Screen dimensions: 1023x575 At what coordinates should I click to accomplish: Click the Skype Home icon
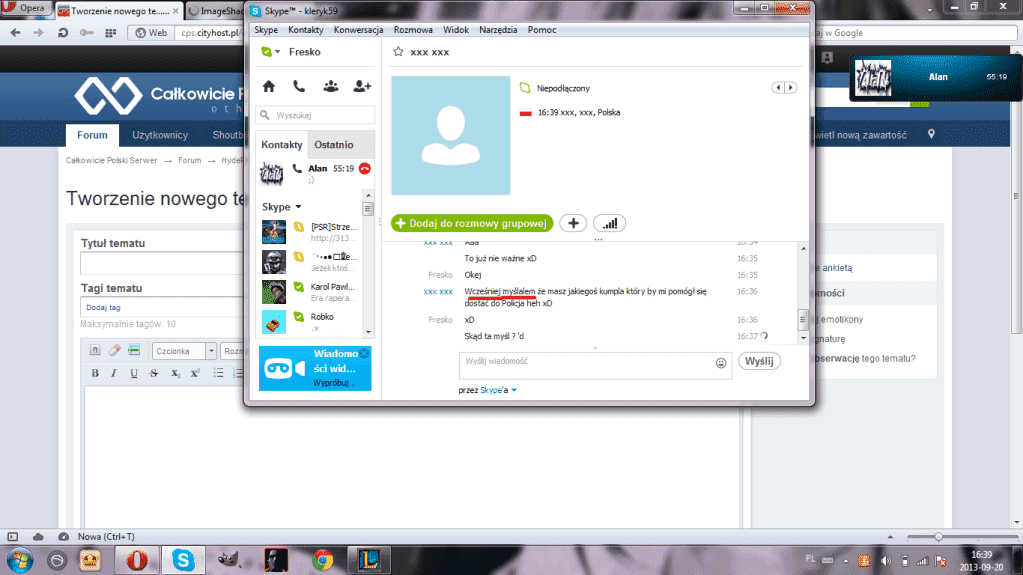point(268,86)
